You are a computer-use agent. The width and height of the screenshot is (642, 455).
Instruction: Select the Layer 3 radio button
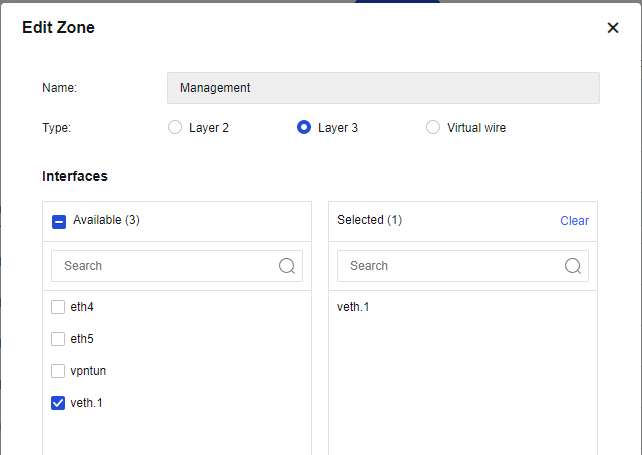304,128
